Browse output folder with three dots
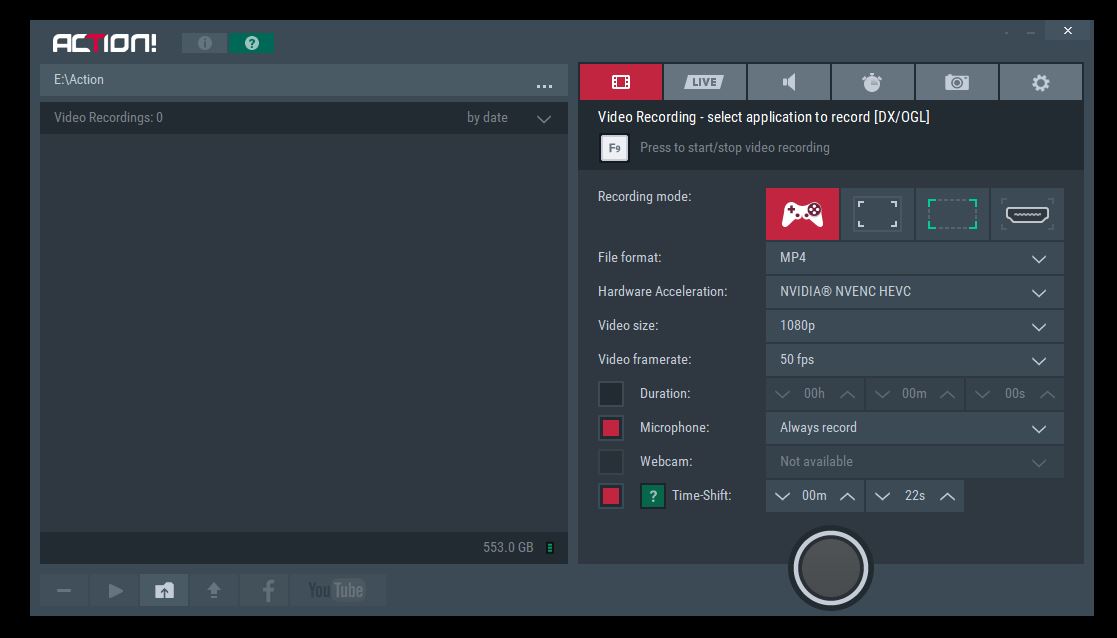 [544, 86]
